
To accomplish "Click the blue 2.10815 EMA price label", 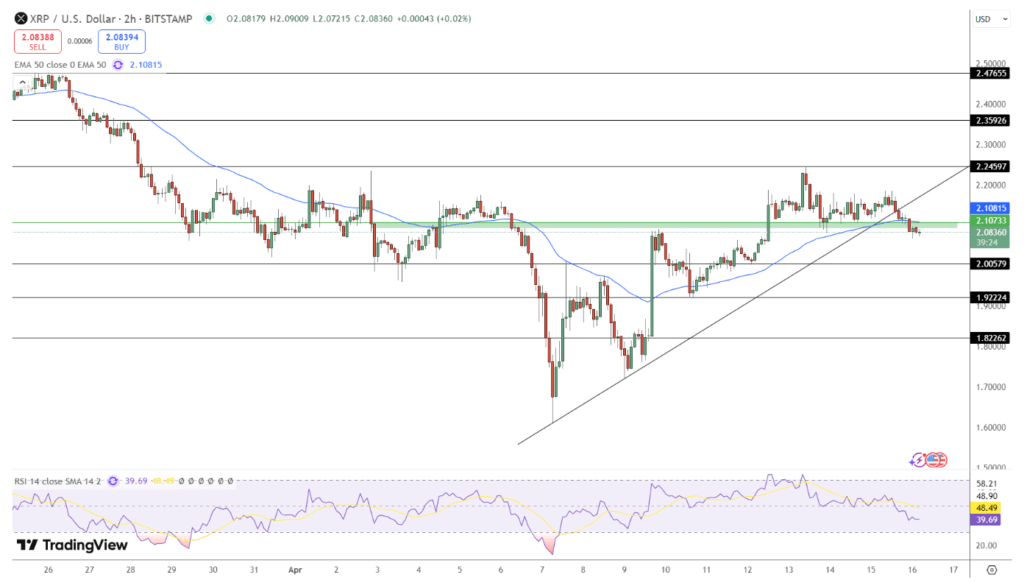I will click(x=991, y=208).
